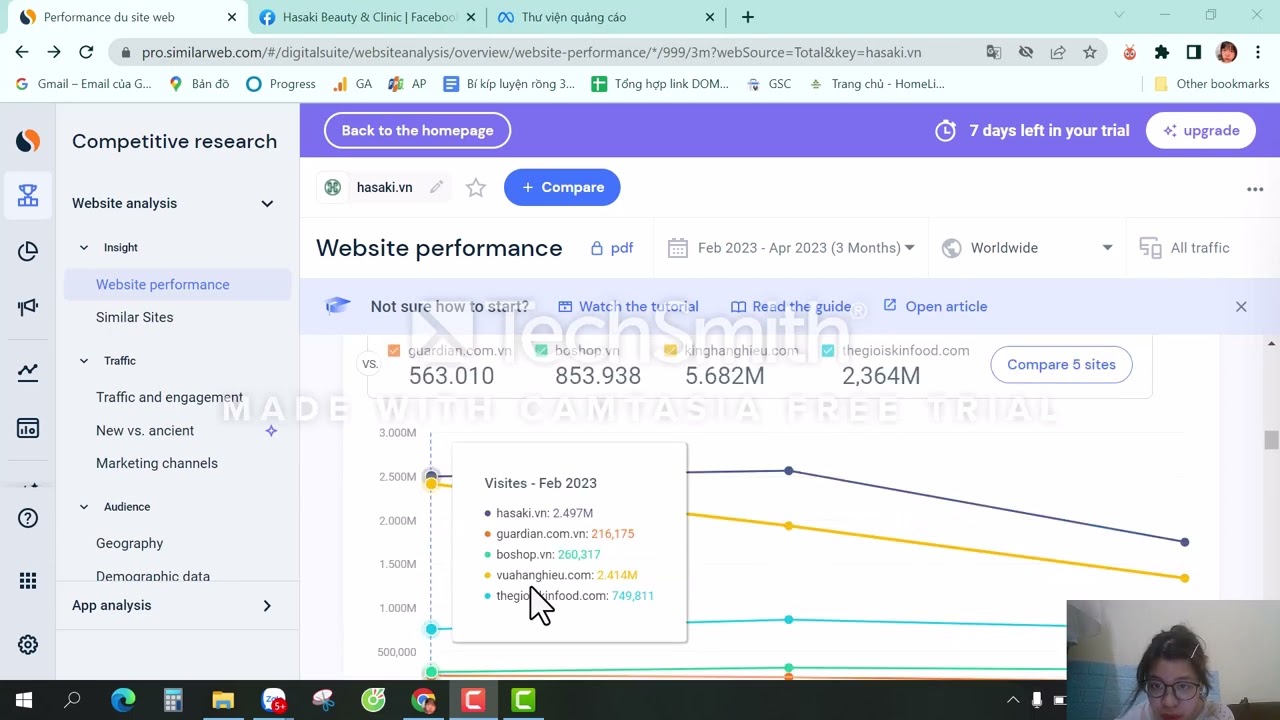Open Marketing channels page

tap(157, 463)
